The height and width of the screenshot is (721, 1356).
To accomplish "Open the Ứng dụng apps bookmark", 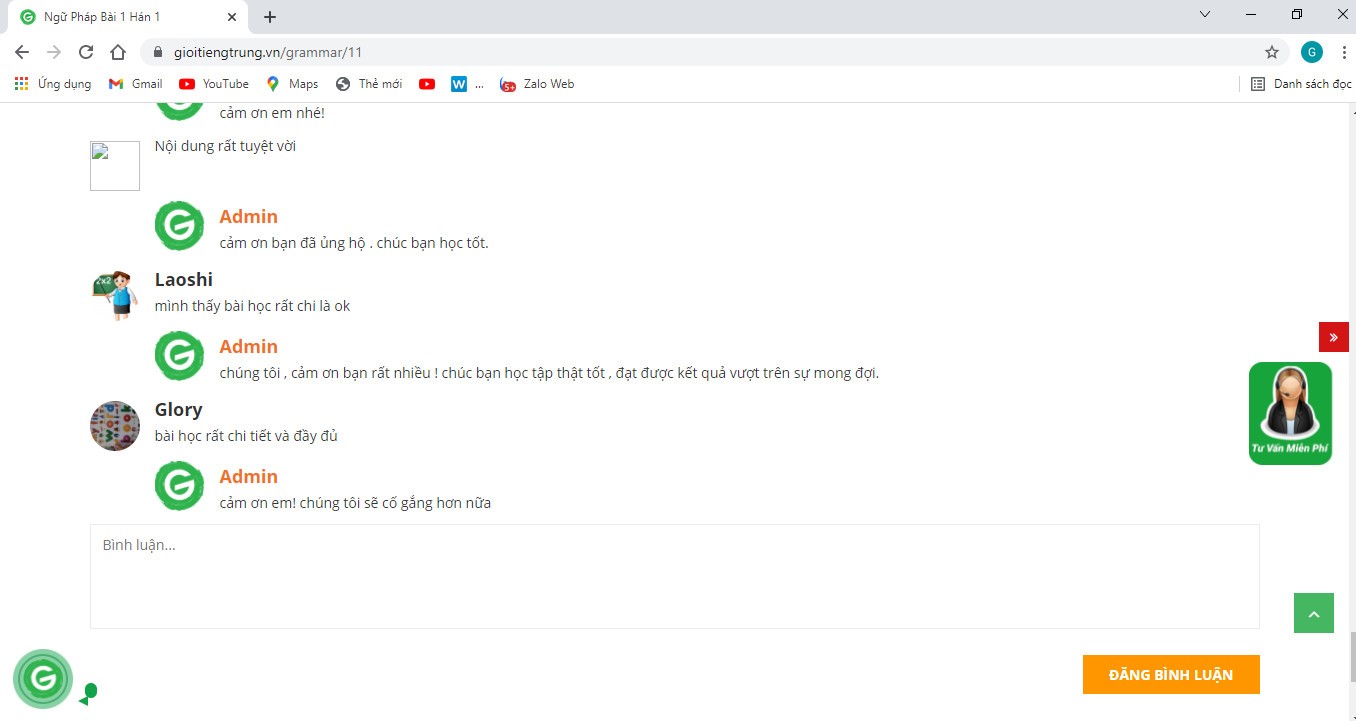I will 53,84.
